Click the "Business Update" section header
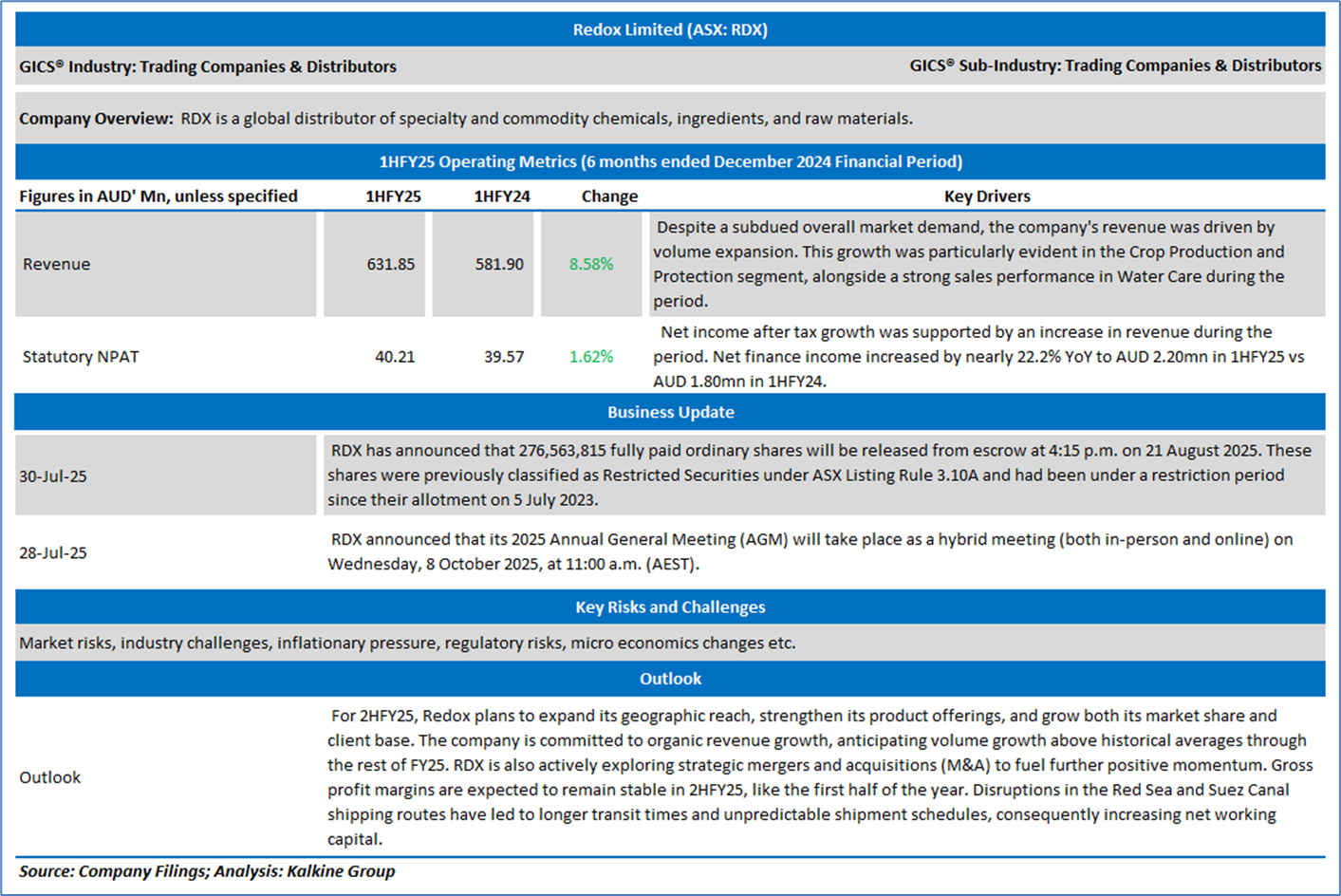 point(670,412)
